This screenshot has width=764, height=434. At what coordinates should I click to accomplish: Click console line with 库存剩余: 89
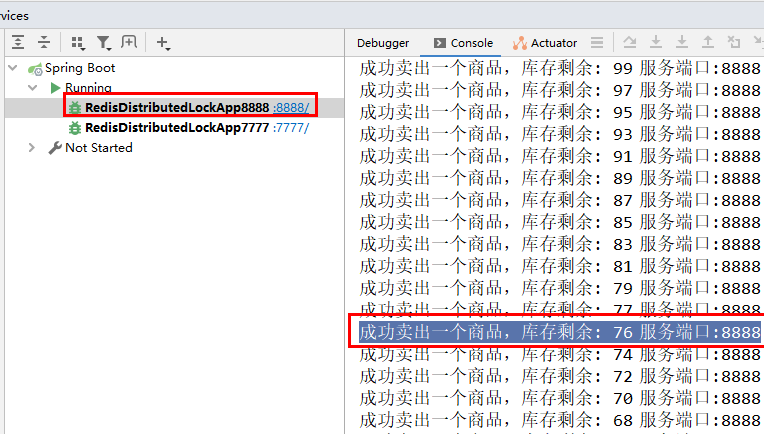[x=560, y=178]
